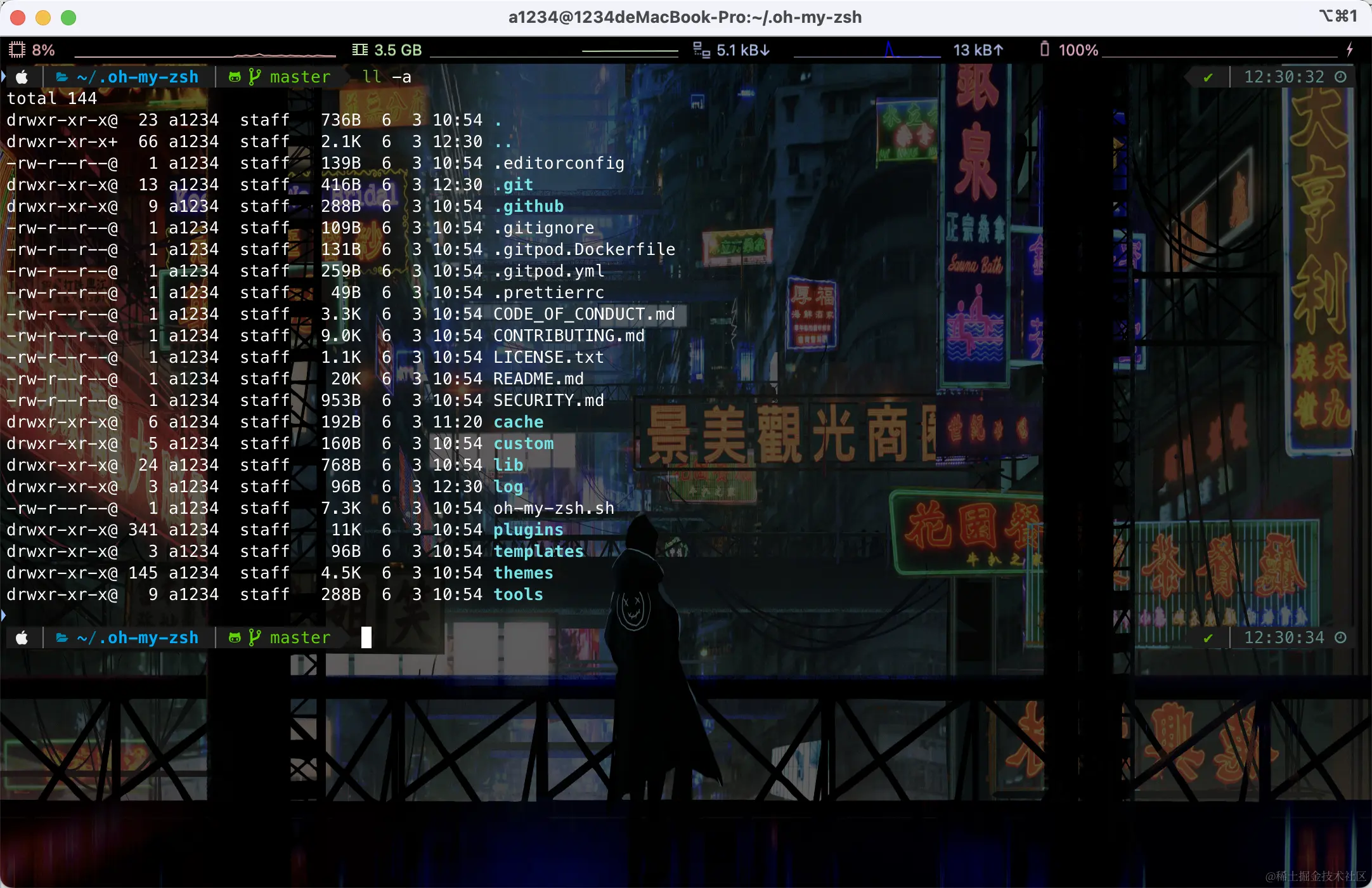Click the 12:30:32 timestamp

click(1285, 77)
